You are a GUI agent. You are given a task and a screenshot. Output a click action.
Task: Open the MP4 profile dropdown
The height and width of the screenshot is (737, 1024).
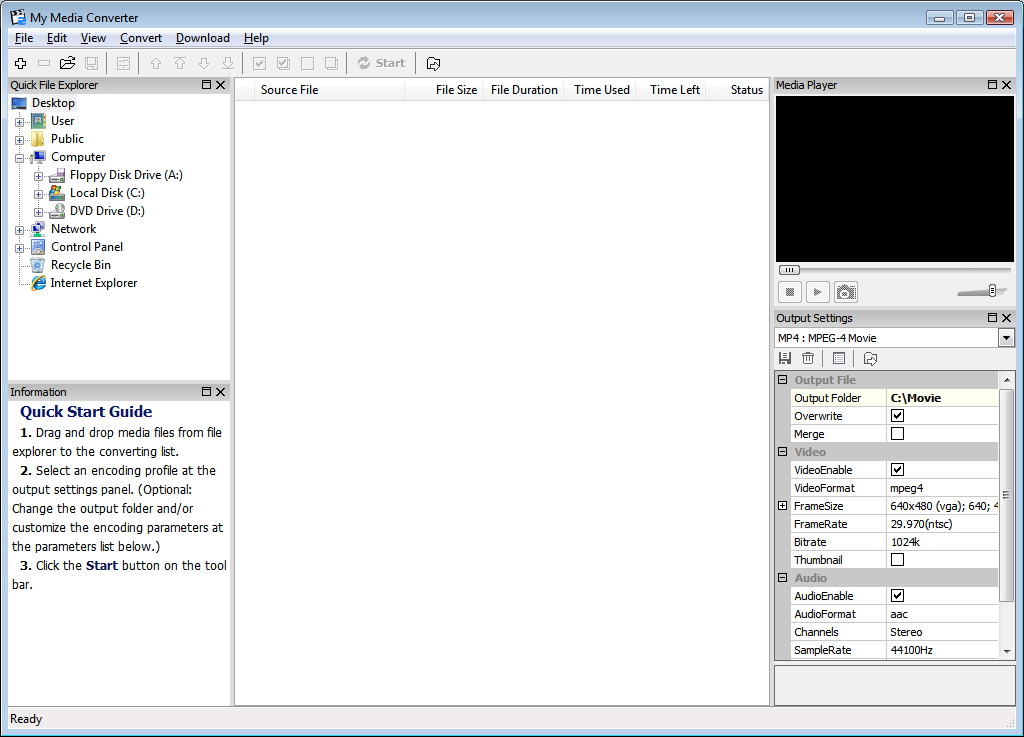click(1005, 338)
